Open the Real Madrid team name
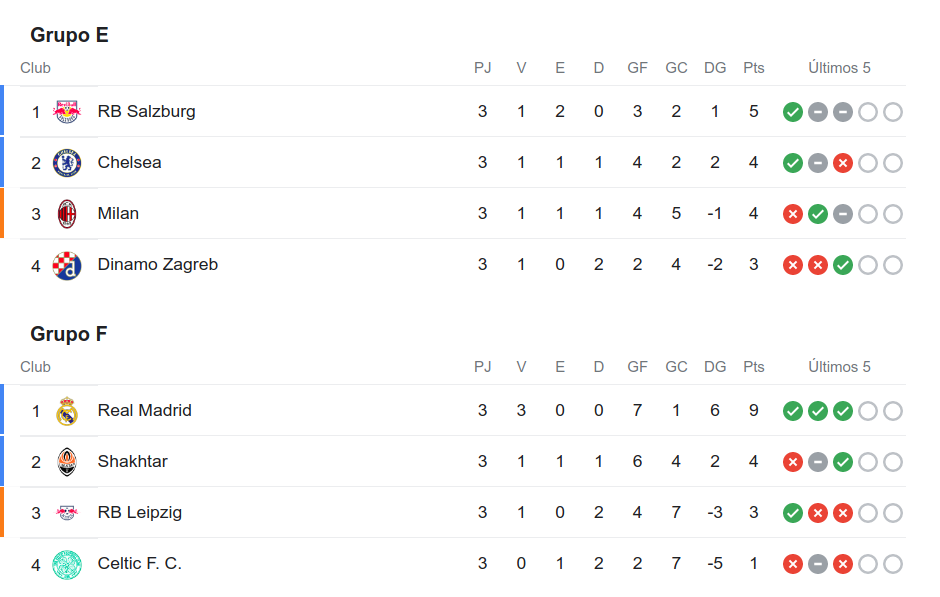940x597 pixels. pos(144,411)
